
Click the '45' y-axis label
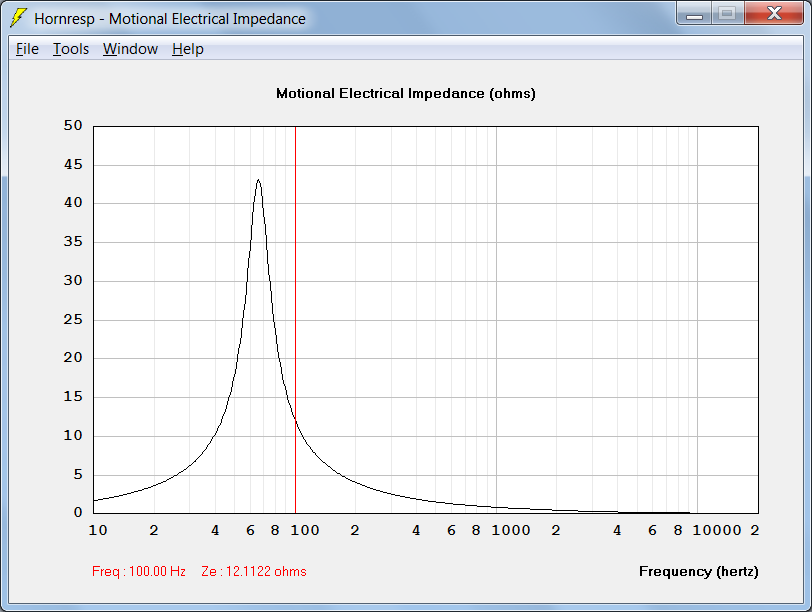point(73,165)
